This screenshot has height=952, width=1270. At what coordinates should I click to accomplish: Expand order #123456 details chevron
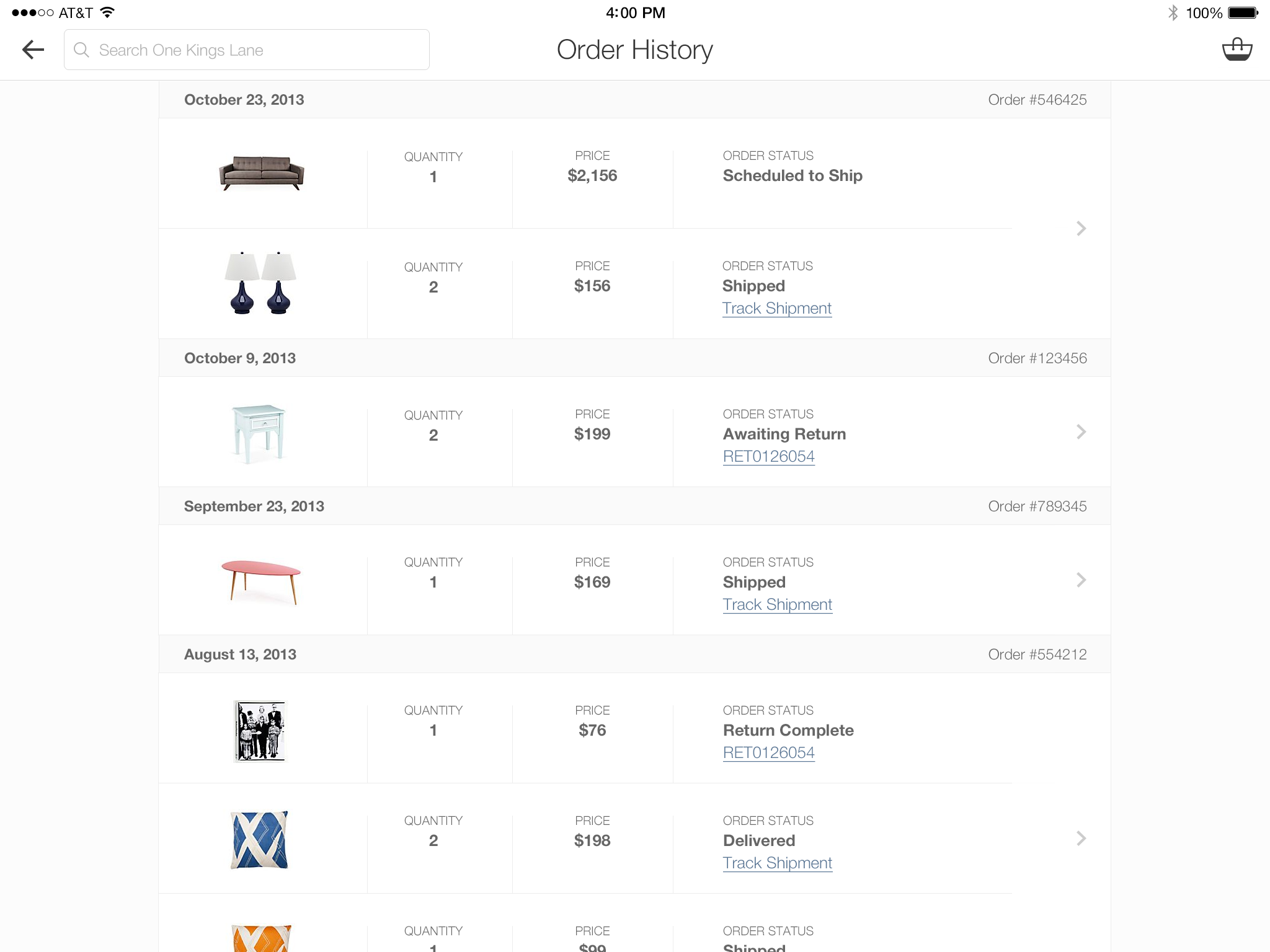tap(1081, 432)
